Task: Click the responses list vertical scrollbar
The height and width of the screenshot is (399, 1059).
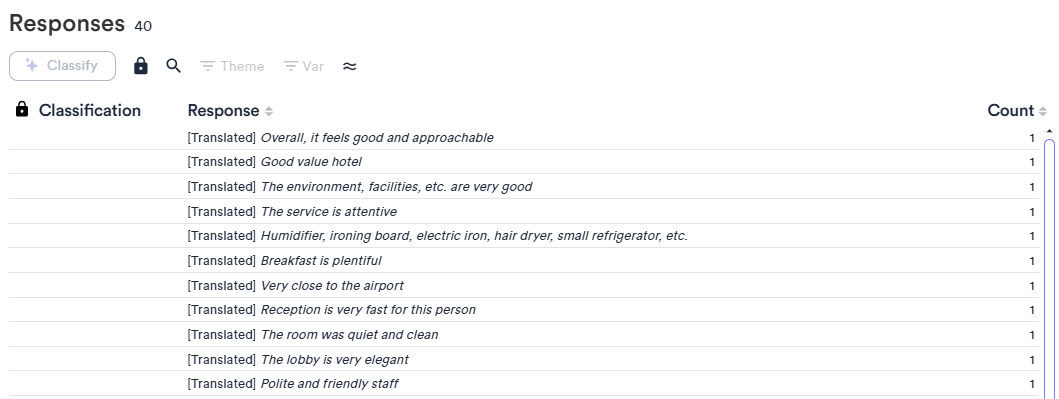Action: click(x=1050, y=268)
